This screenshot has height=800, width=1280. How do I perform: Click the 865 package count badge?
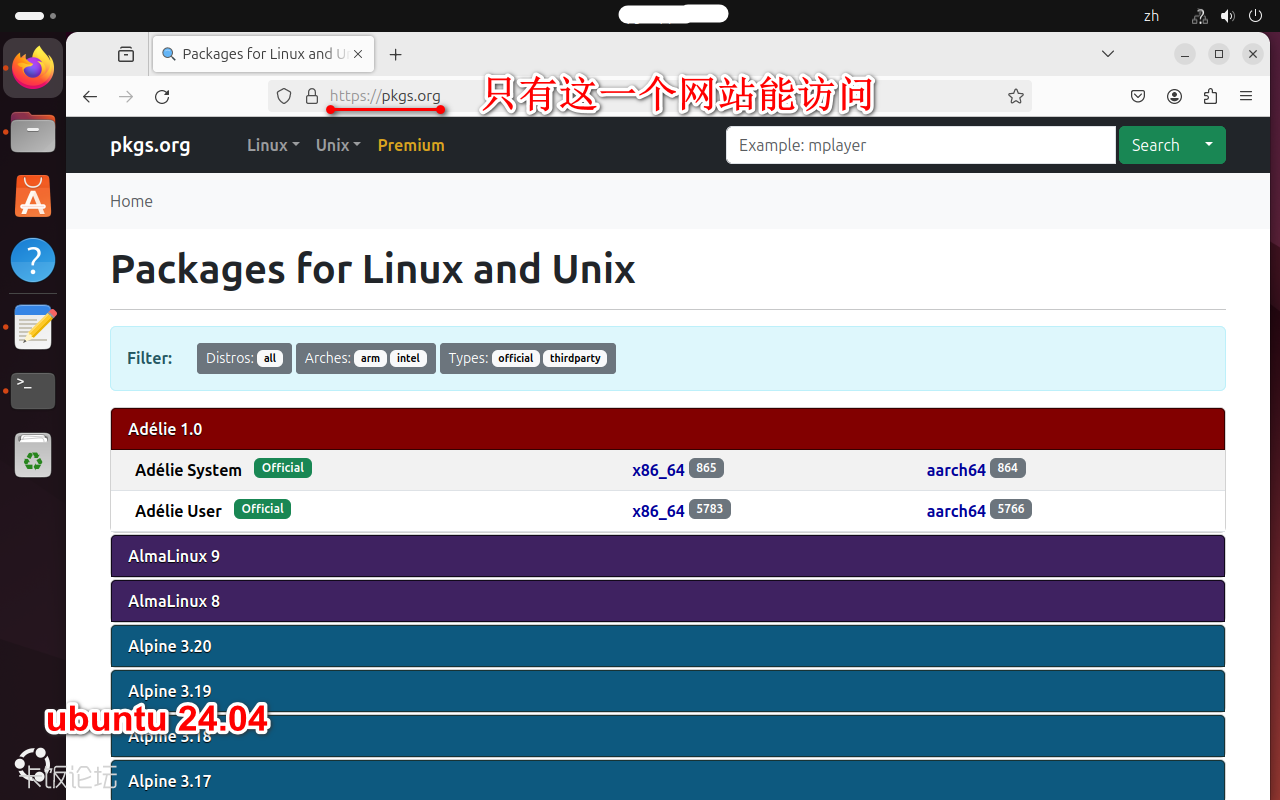[x=706, y=468]
